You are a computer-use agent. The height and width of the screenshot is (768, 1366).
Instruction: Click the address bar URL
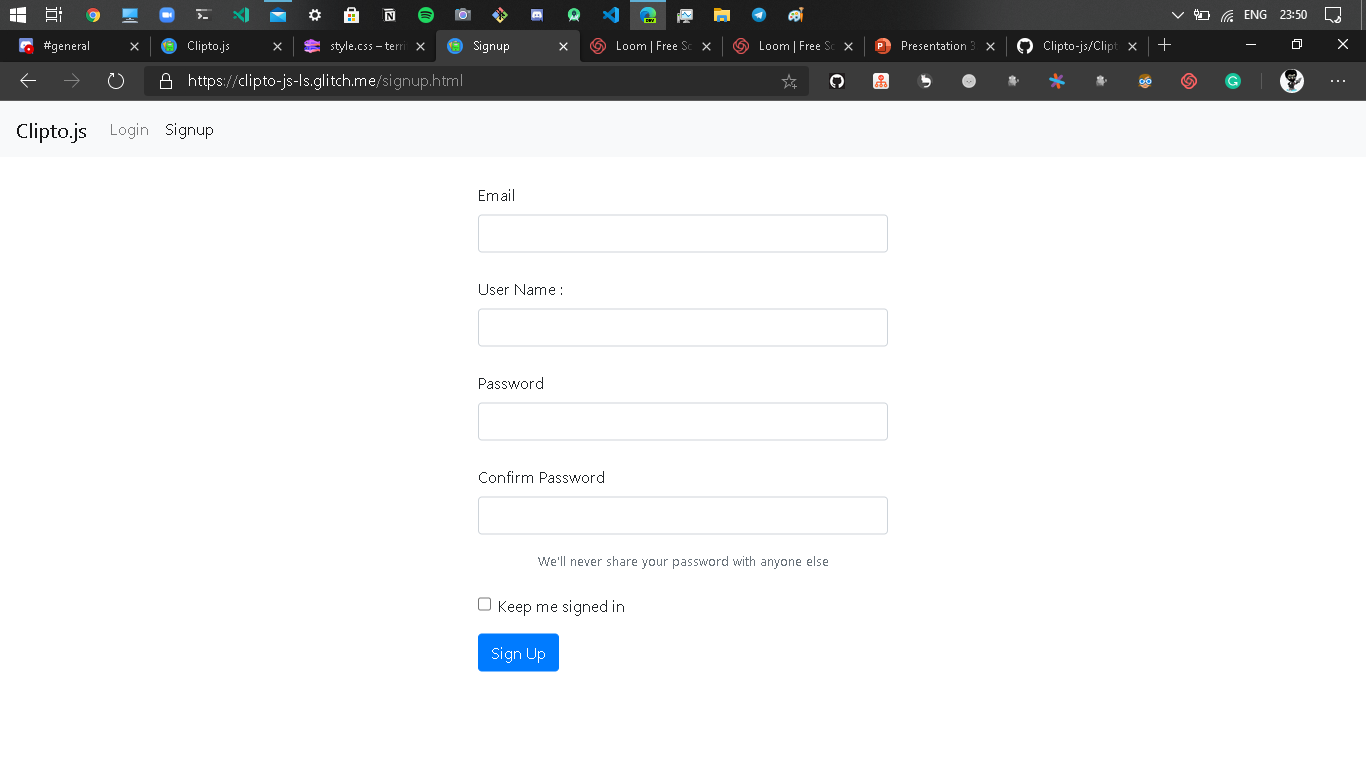[325, 81]
